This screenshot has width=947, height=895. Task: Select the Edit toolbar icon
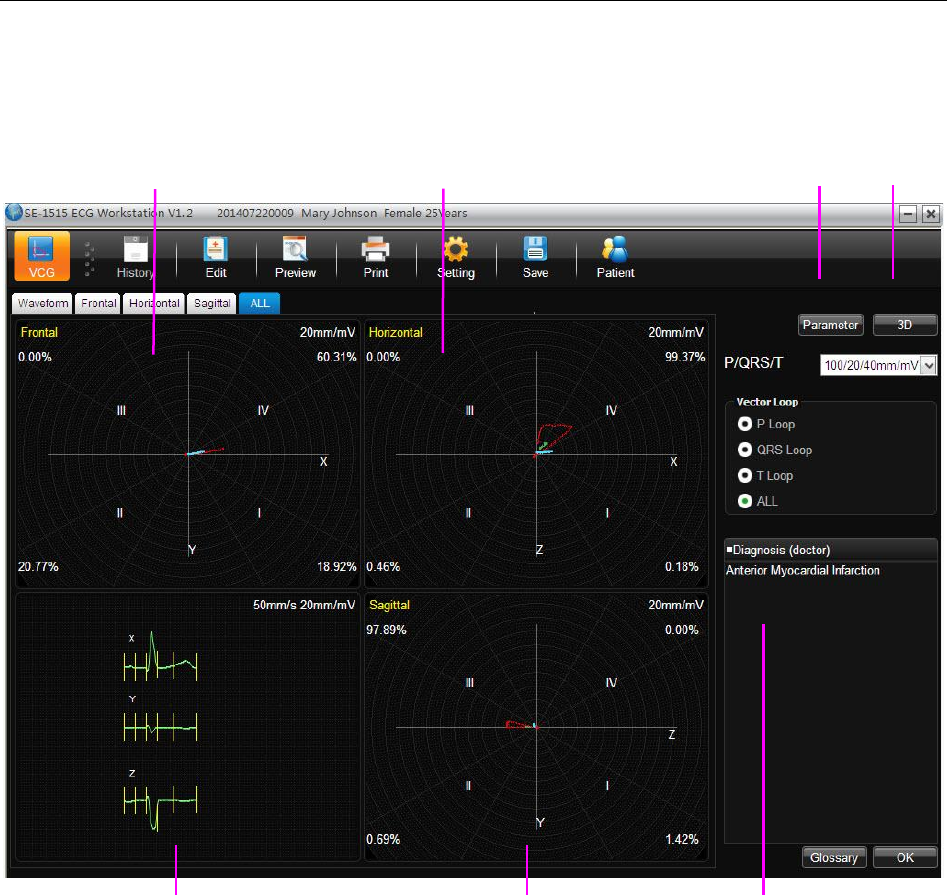(x=216, y=257)
